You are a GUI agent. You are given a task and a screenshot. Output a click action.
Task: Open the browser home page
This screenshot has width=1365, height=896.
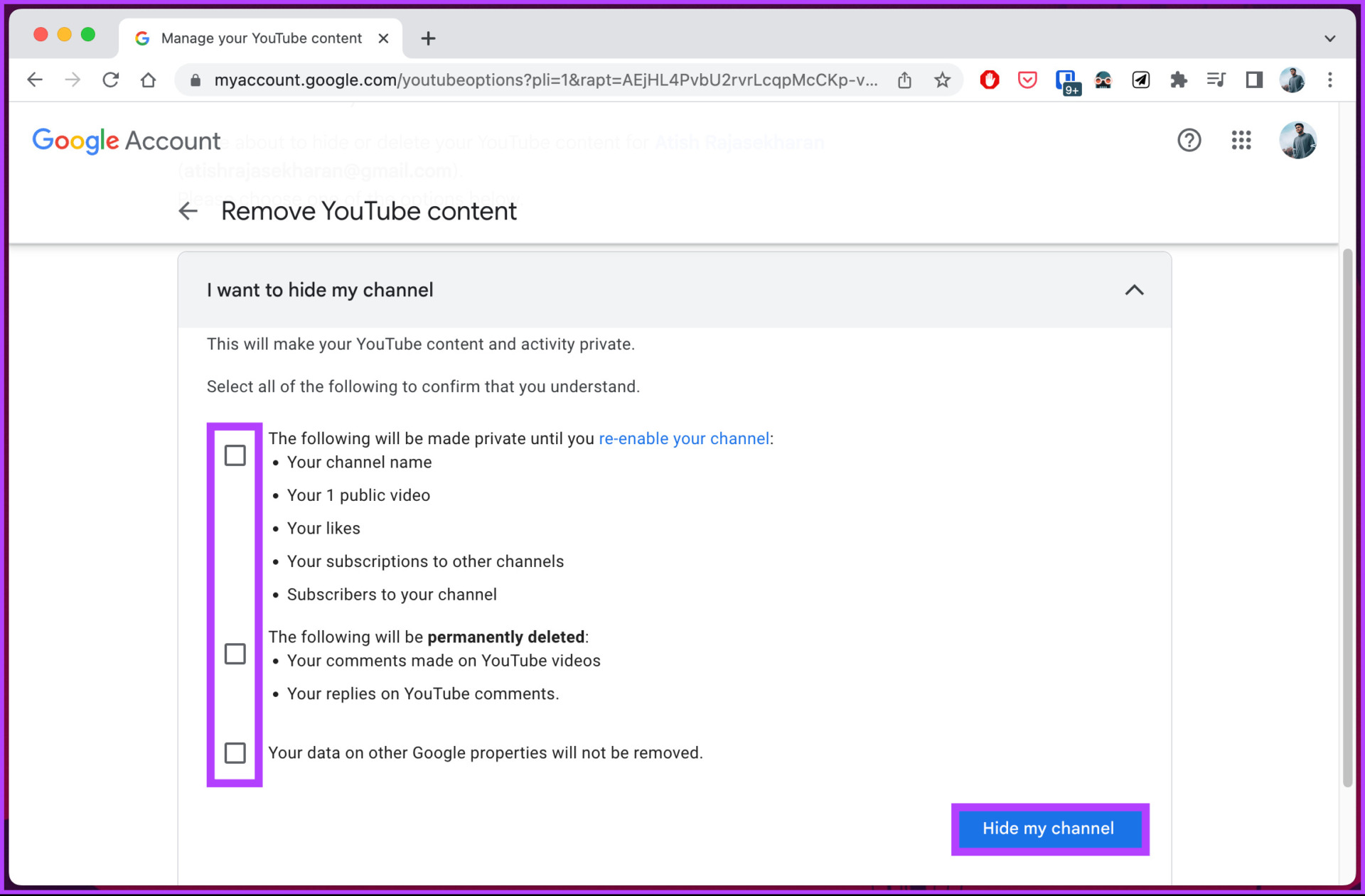coord(148,80)
